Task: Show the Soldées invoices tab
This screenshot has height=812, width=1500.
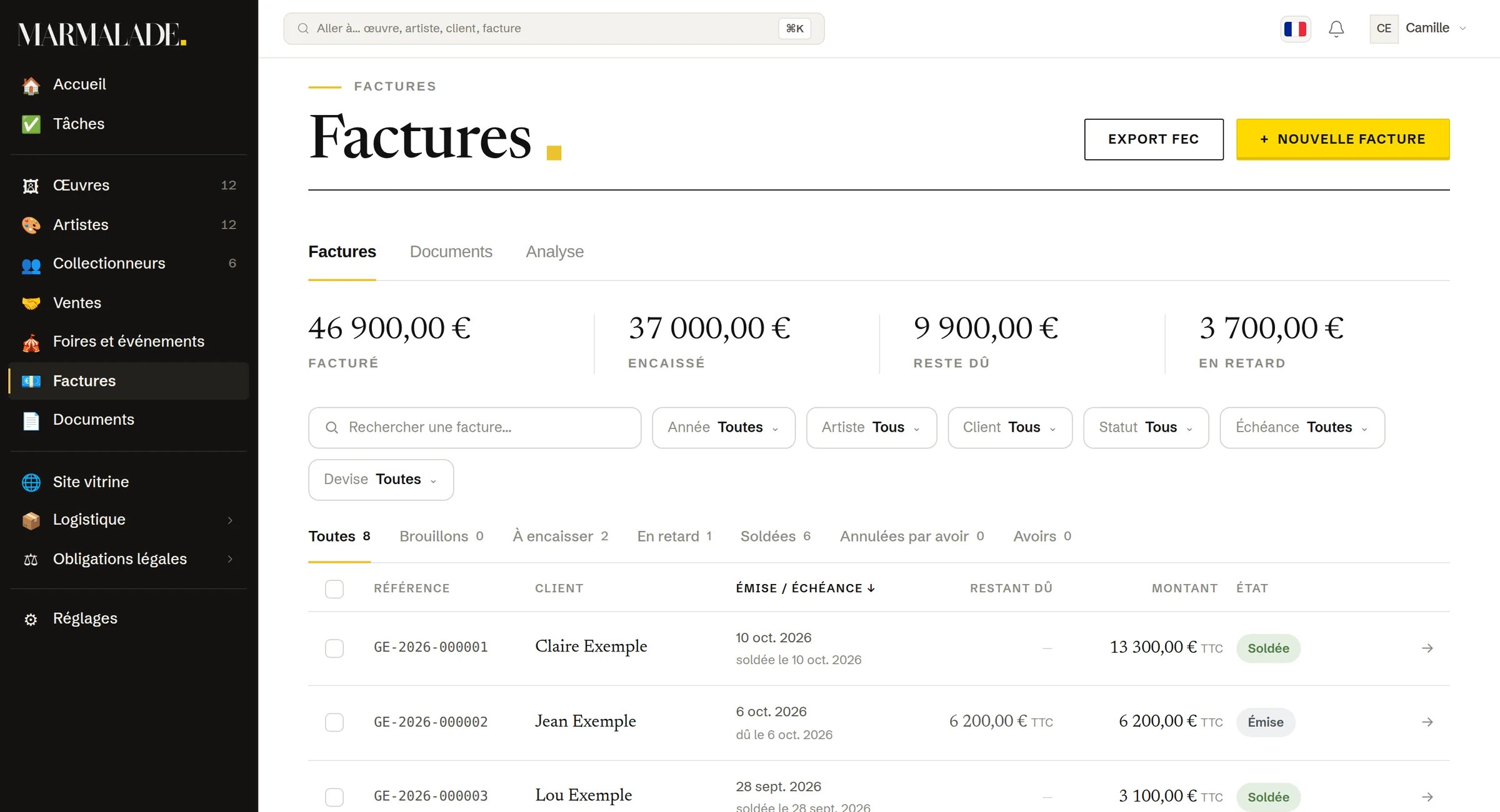Action: tap(776, 537)
